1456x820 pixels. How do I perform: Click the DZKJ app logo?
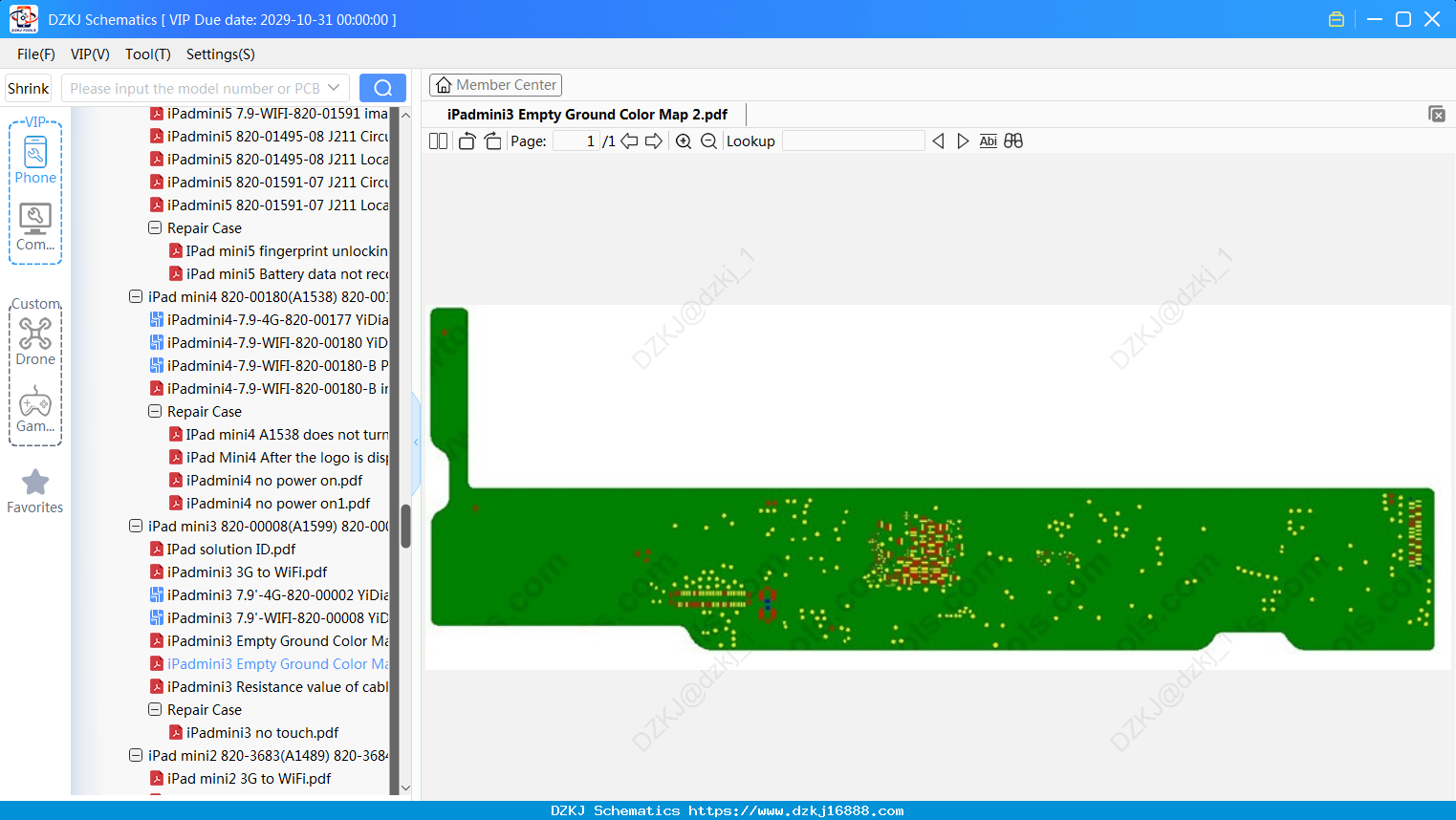(x=23, y=19)
